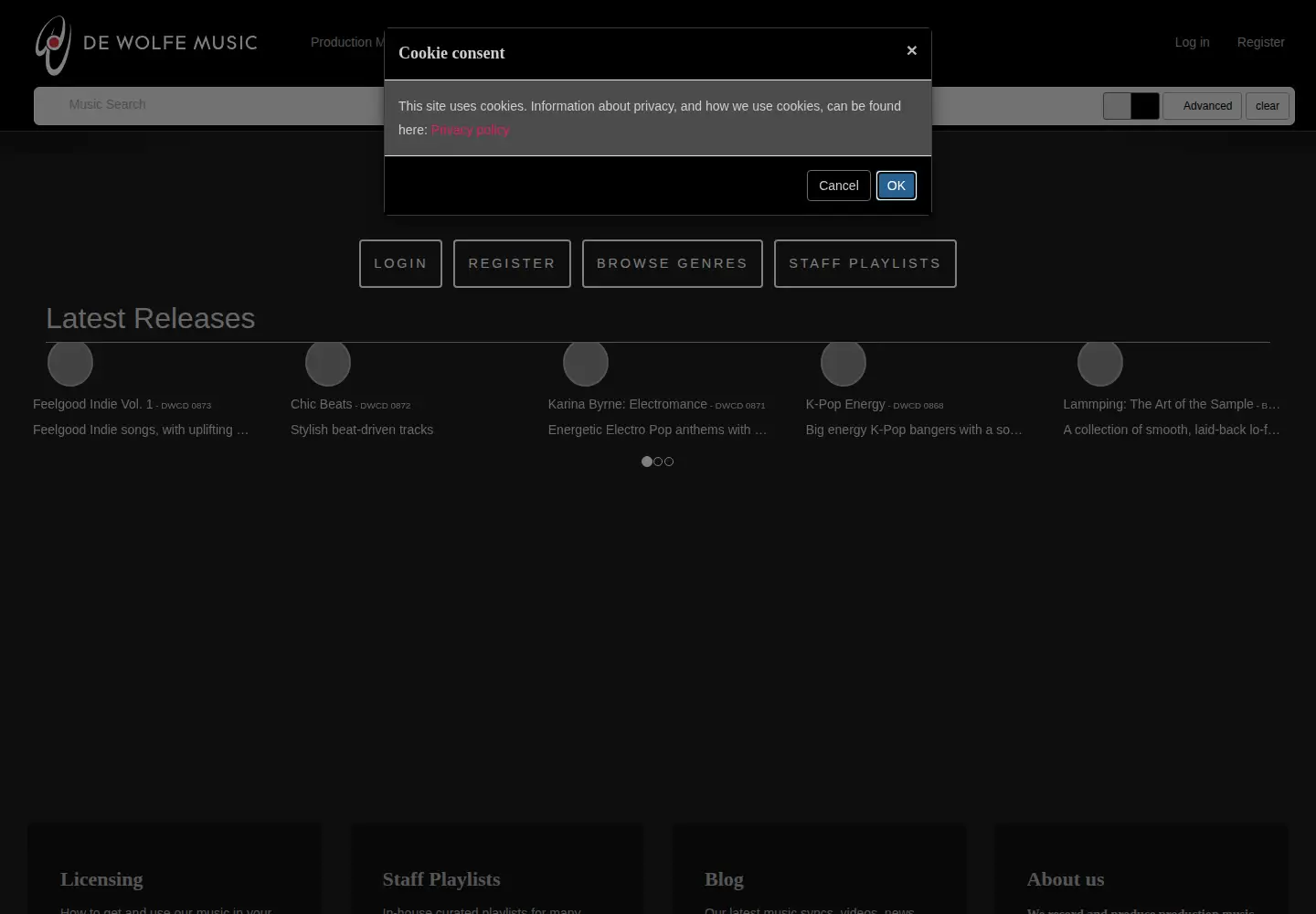Open Lammping: The Art of the Sample title
This screenshot has height=914, width=1316.
[1158, 404]
